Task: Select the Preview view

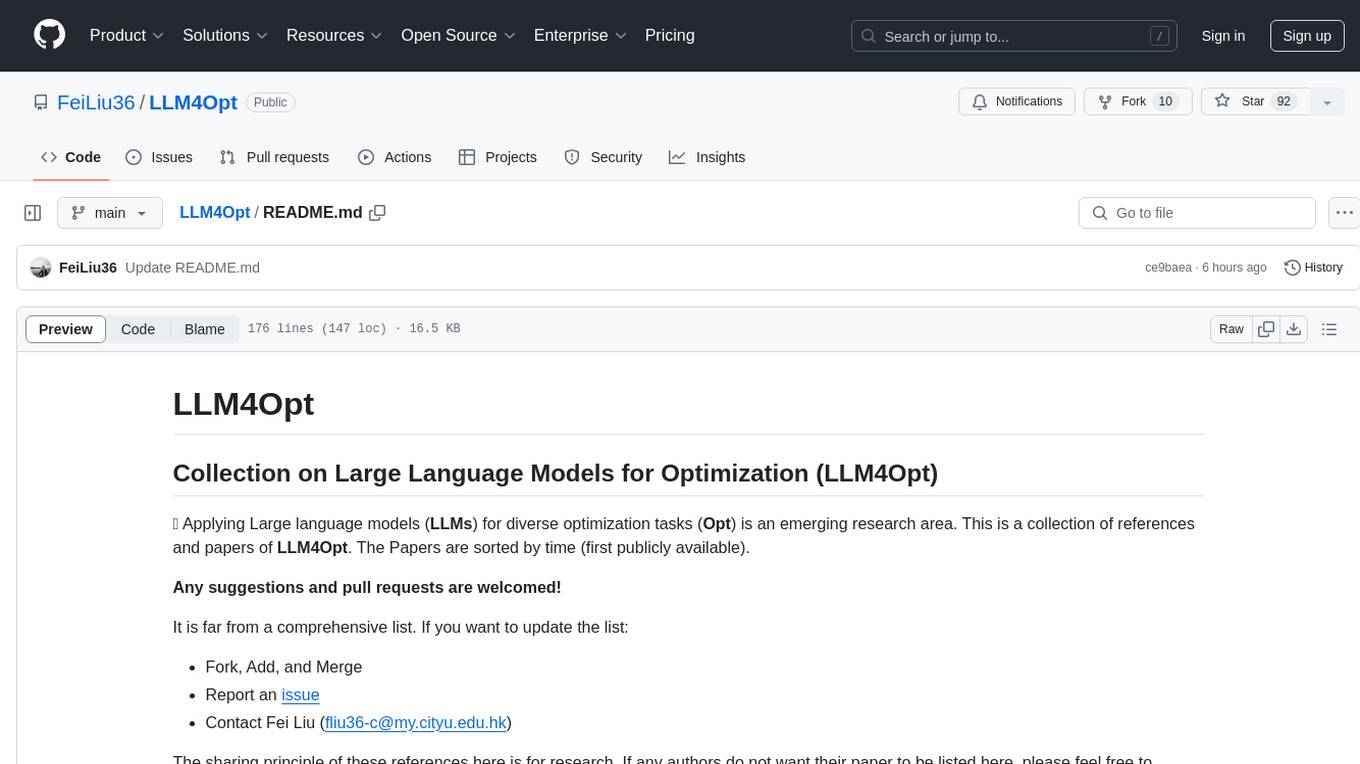Action: [x=66, y=329]
